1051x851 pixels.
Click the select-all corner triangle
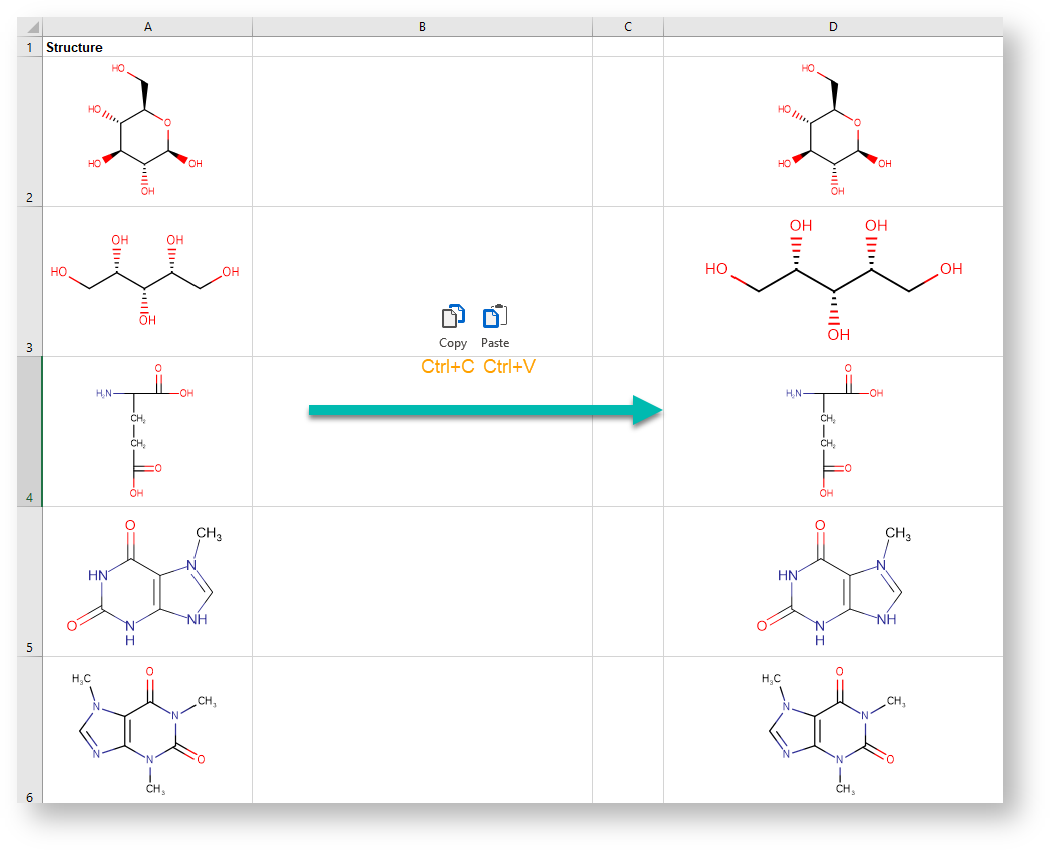click(34, 27)
